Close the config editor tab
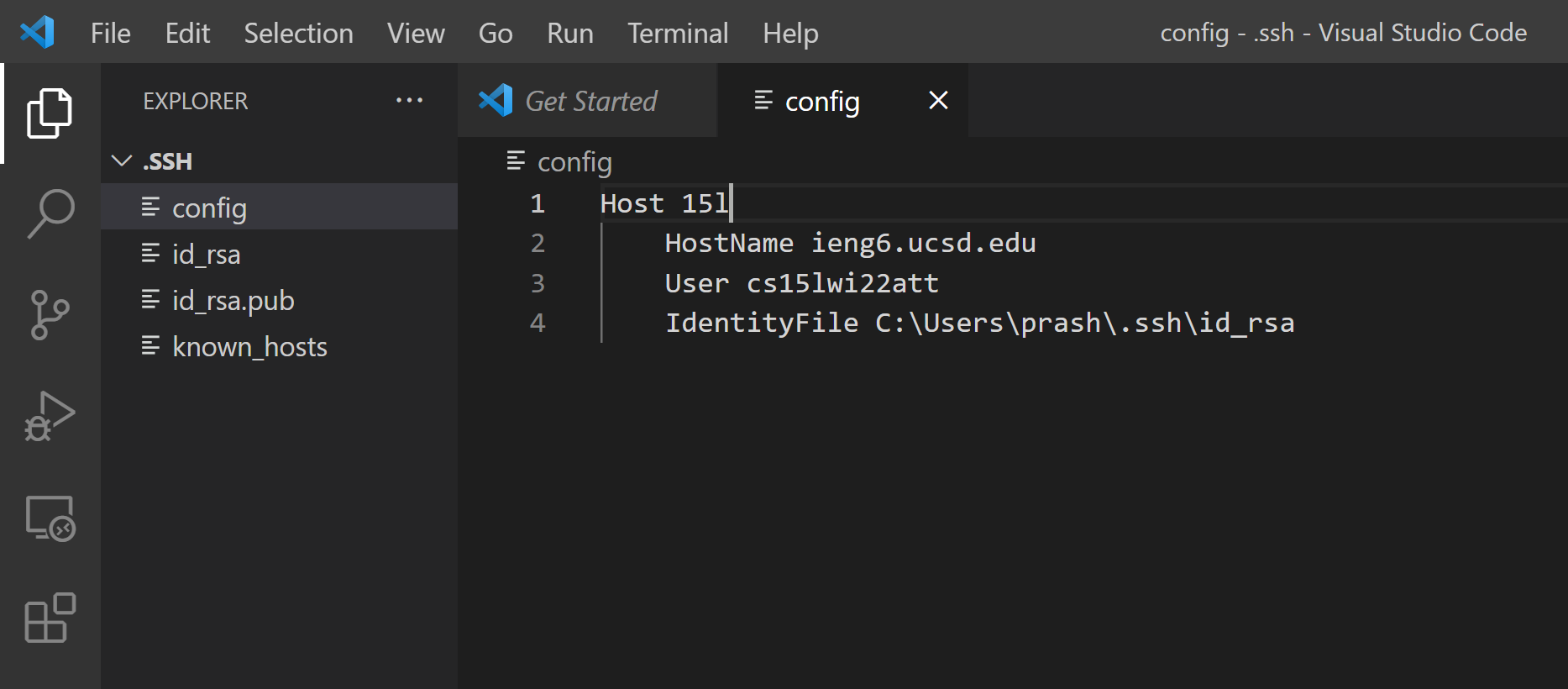1568x689 pixels. tap(938, 101)
